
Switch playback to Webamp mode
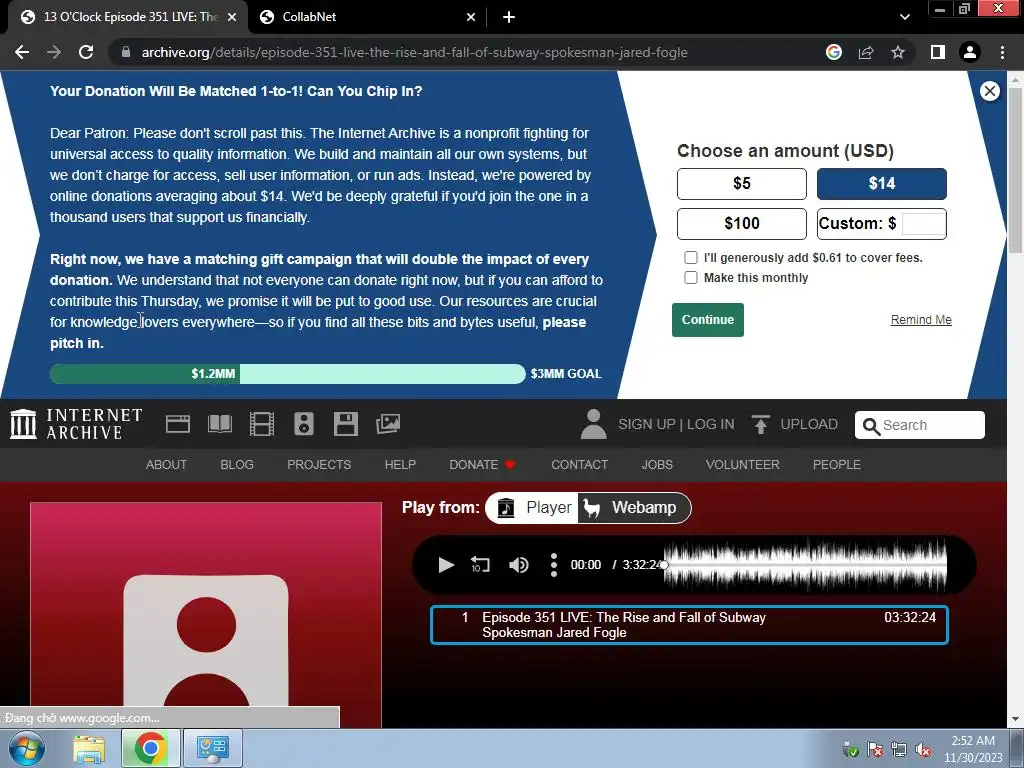tap(634, 507)
